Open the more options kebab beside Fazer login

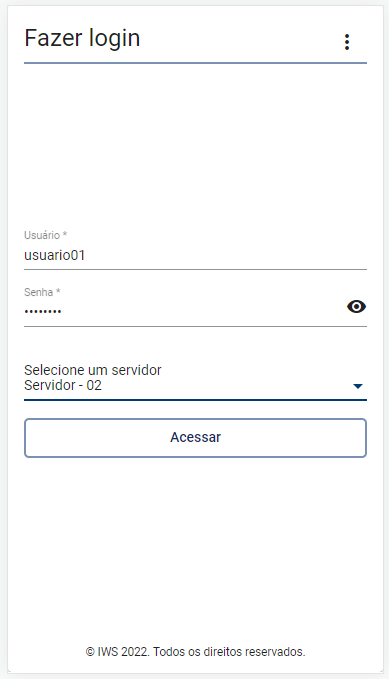[x=347, y=42]
